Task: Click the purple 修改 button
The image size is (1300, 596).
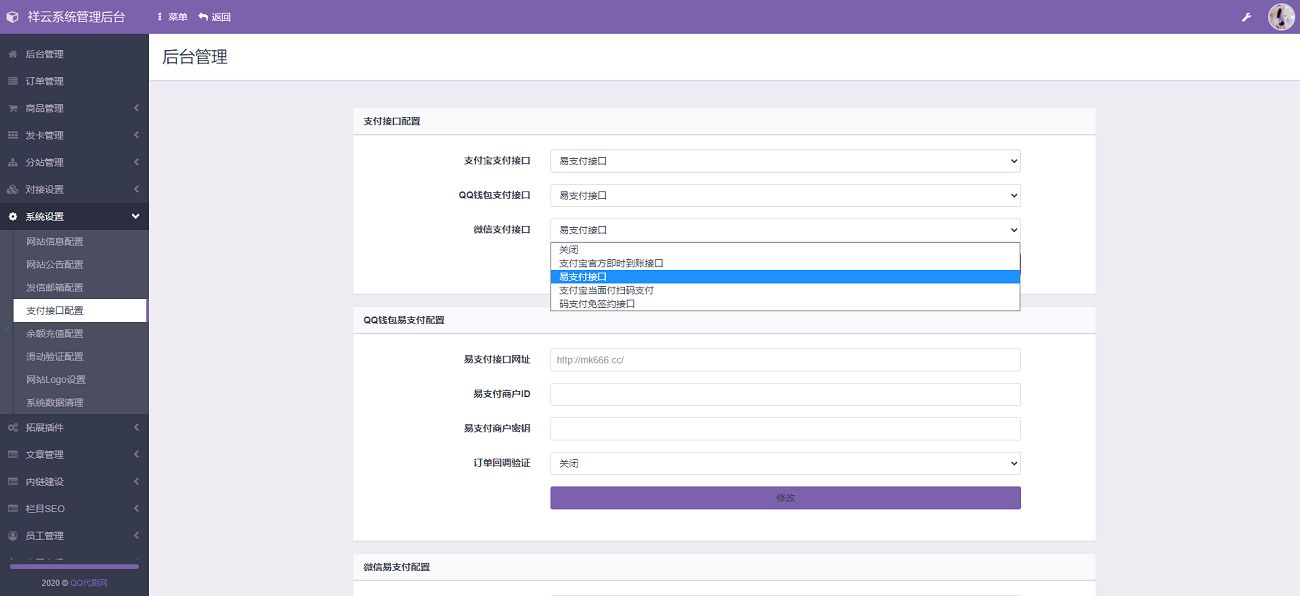Action: tap(785, 498)
